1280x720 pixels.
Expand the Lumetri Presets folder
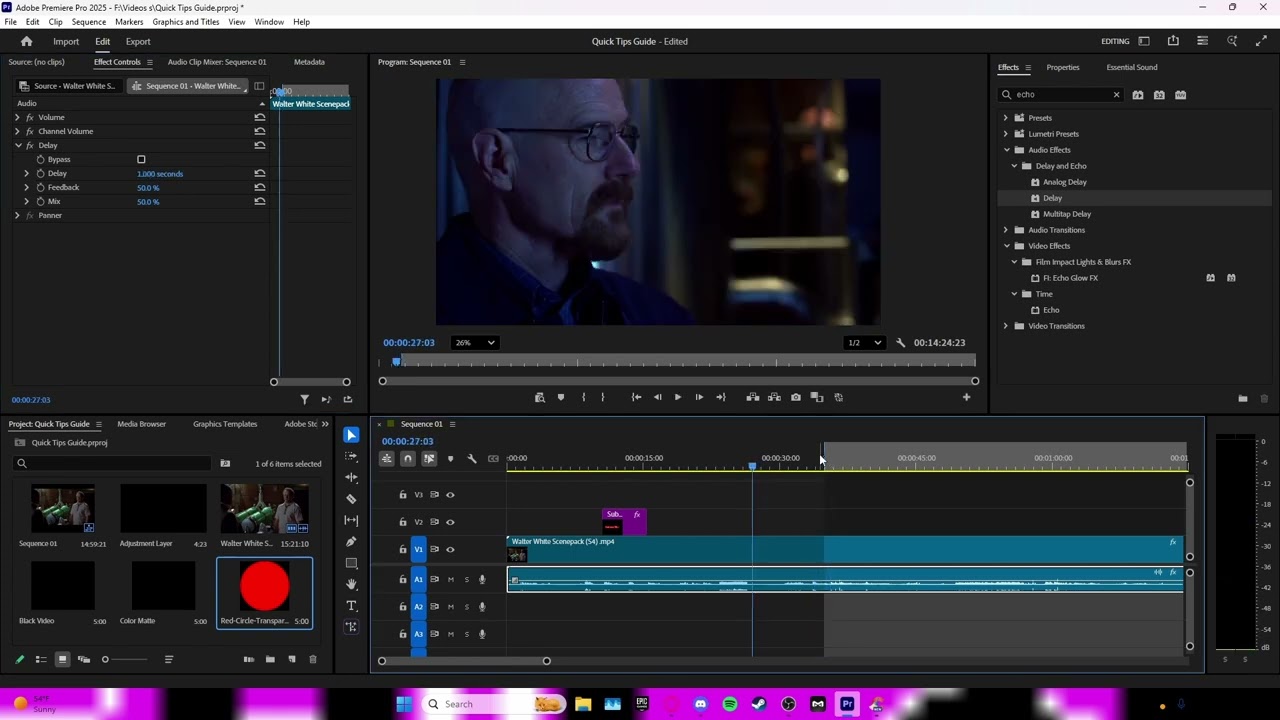point(1006,134)
